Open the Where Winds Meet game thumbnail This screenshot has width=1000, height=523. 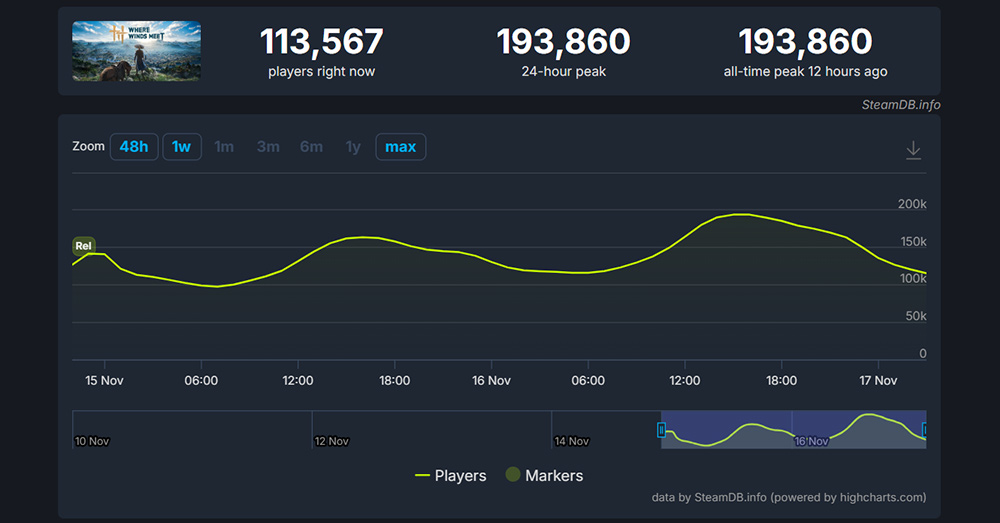tap(136, 52)
